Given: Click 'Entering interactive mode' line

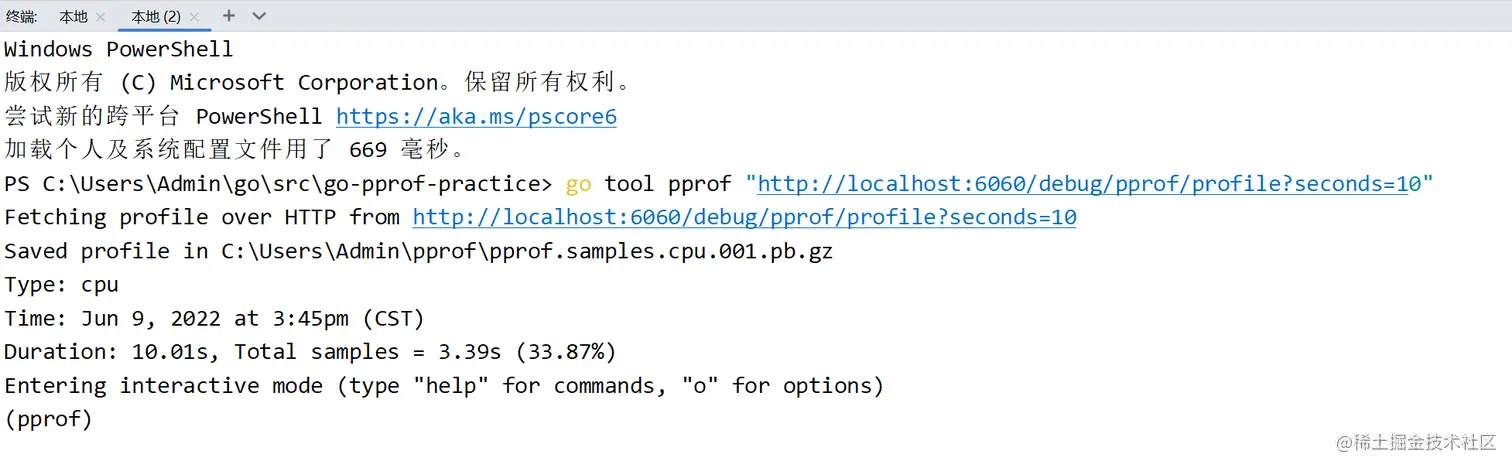Looking at the screenshot, I should click(444, 386).
